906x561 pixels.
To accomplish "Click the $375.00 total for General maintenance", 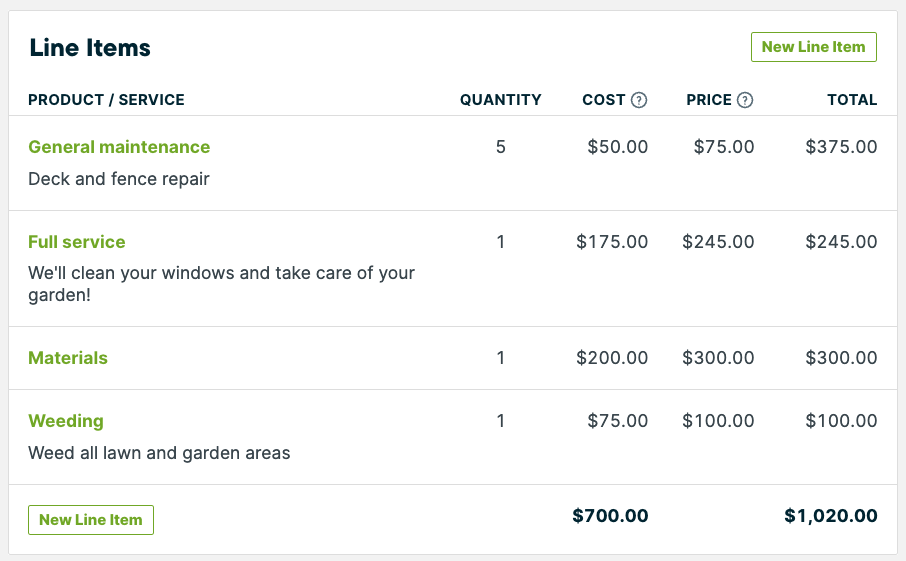I will point(841,147).
